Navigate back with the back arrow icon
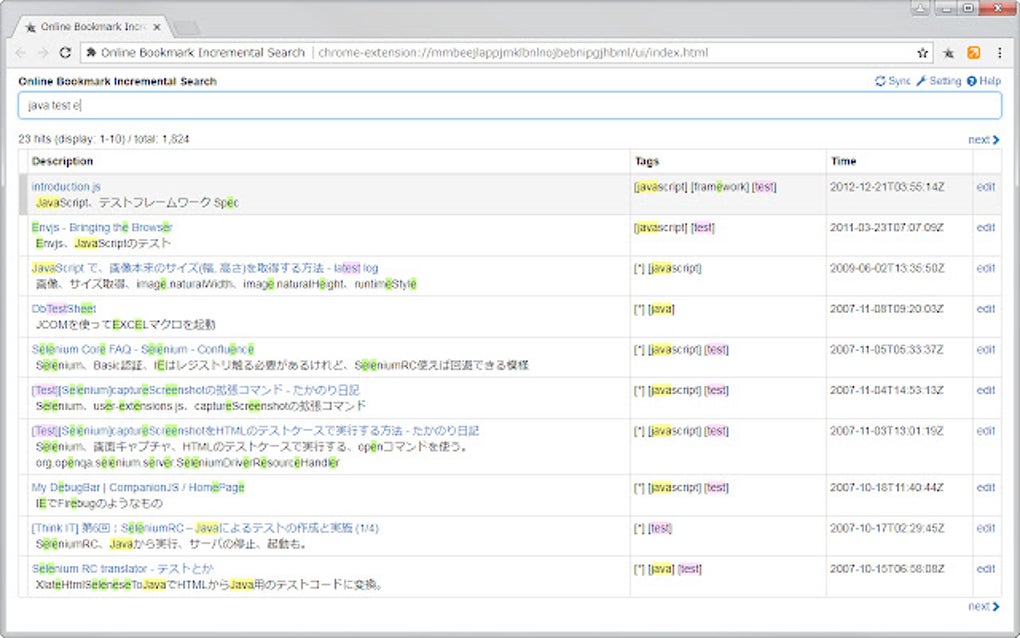 tap(22, 53)
